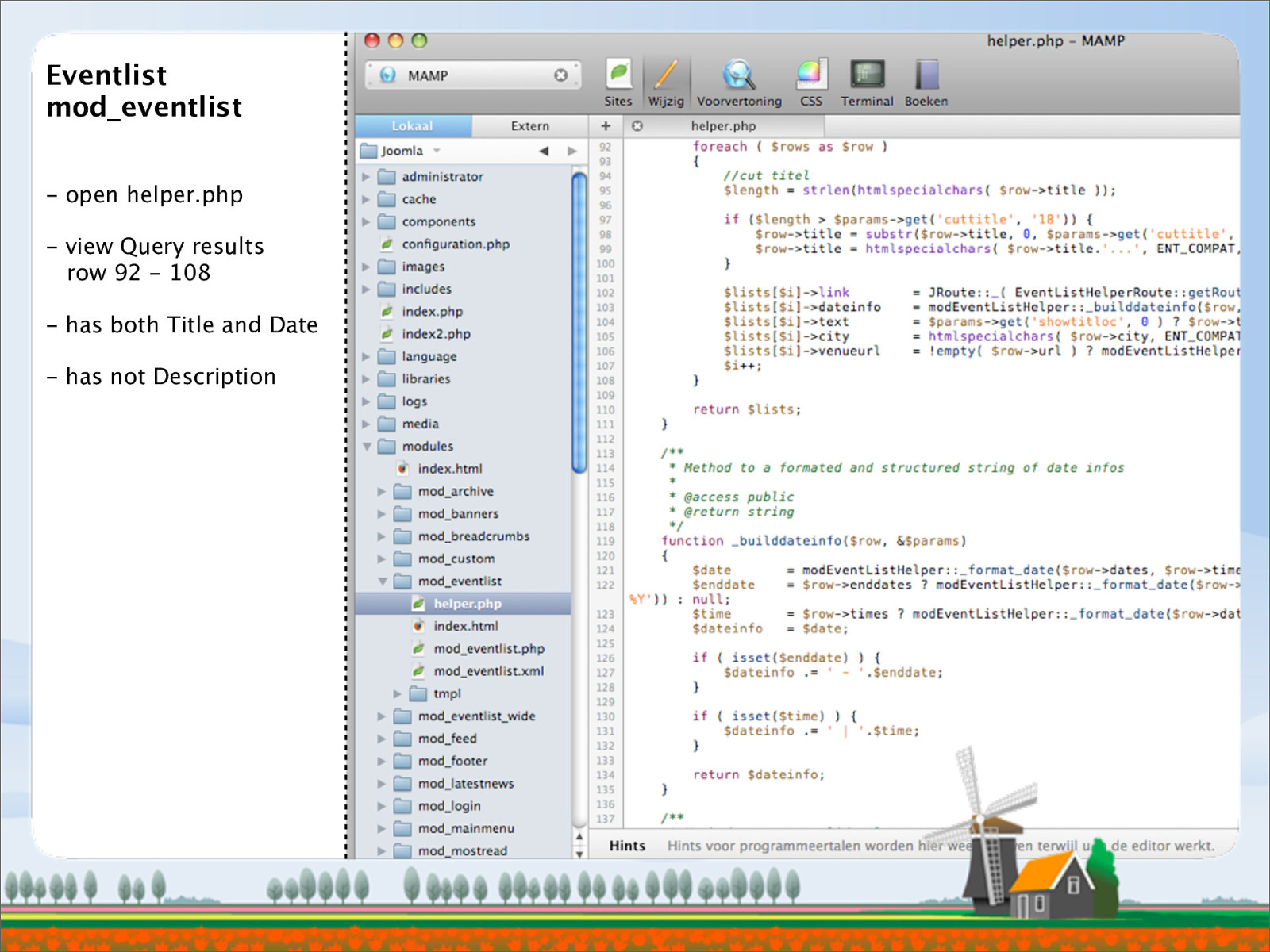Expand the administrator folder

[x=366, y=176]
